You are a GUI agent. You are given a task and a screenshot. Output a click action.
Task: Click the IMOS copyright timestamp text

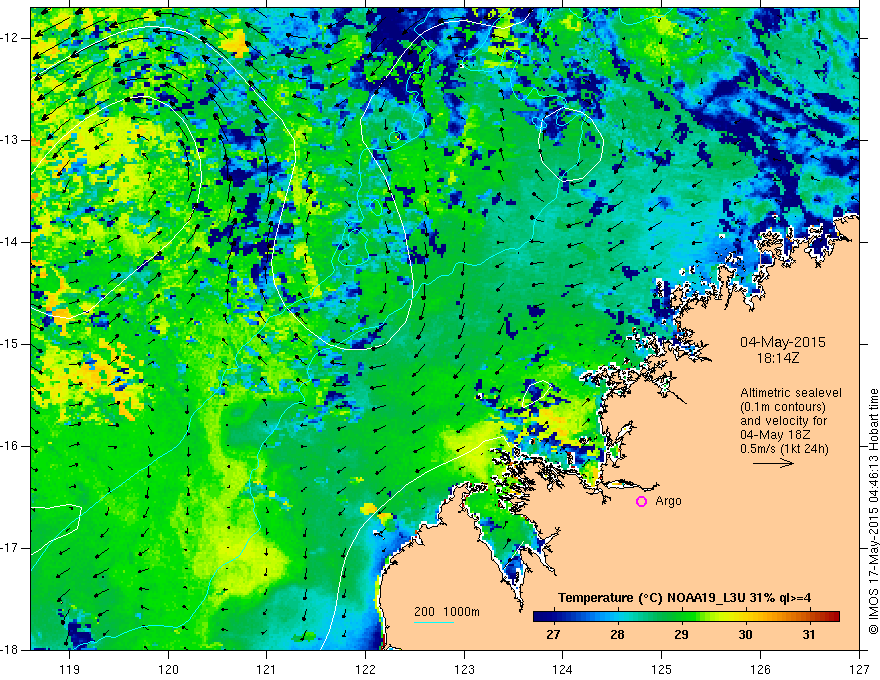(873, 511)
